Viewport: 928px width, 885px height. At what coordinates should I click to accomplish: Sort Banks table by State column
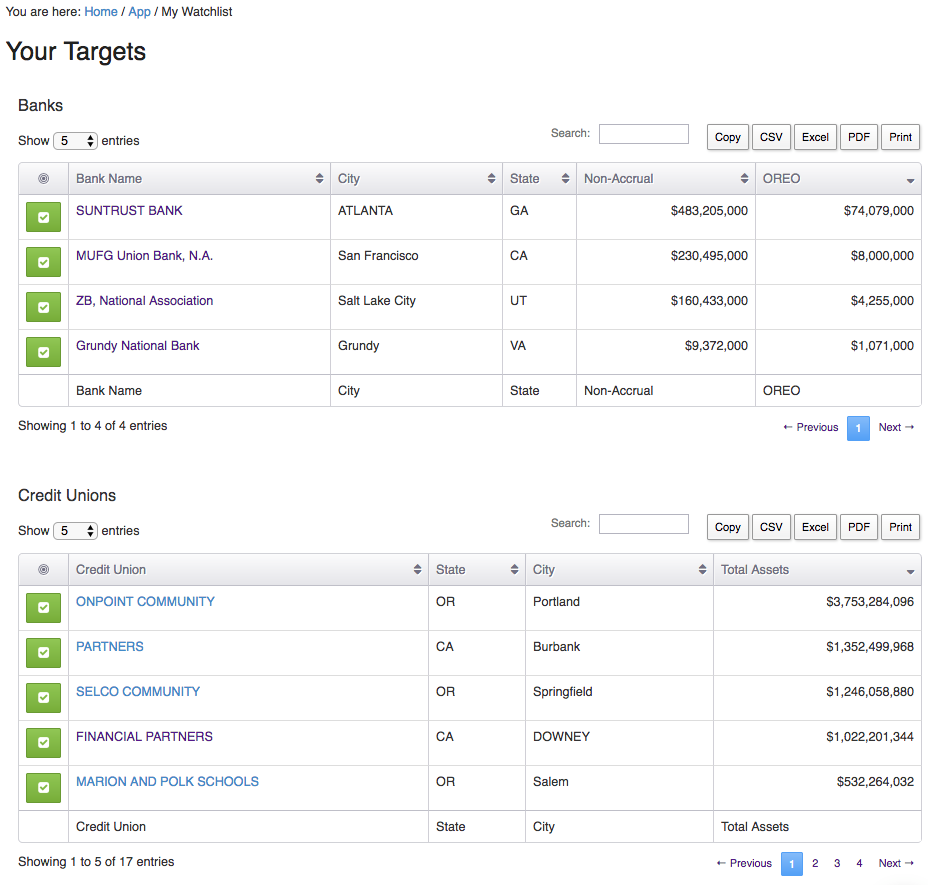pos(539,179)
